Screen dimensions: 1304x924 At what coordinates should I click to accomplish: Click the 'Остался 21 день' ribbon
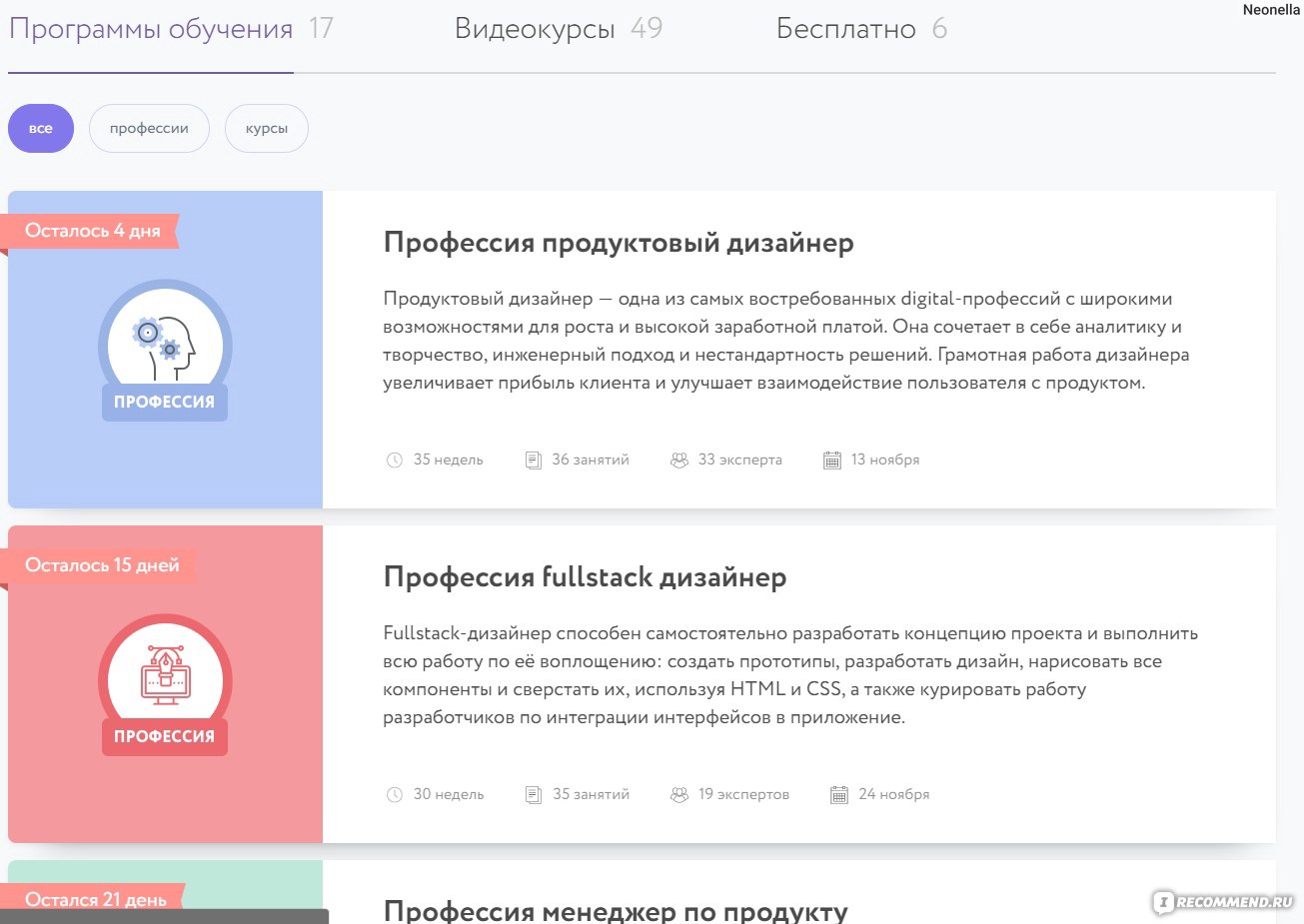pos(95,898)
